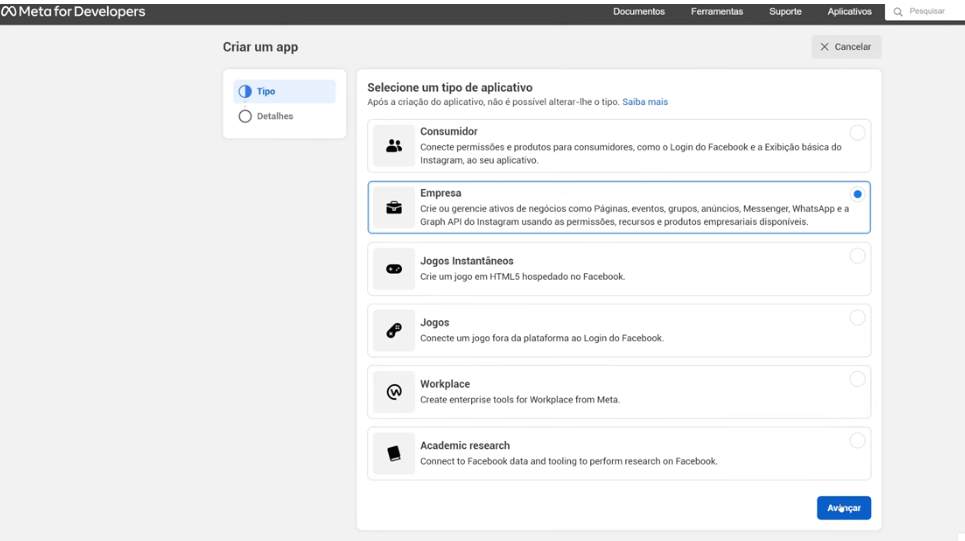The height and width of the screenshot is (541, 965).
Task: Click the 'Criar um app' heading
Action: pos(260,47)
